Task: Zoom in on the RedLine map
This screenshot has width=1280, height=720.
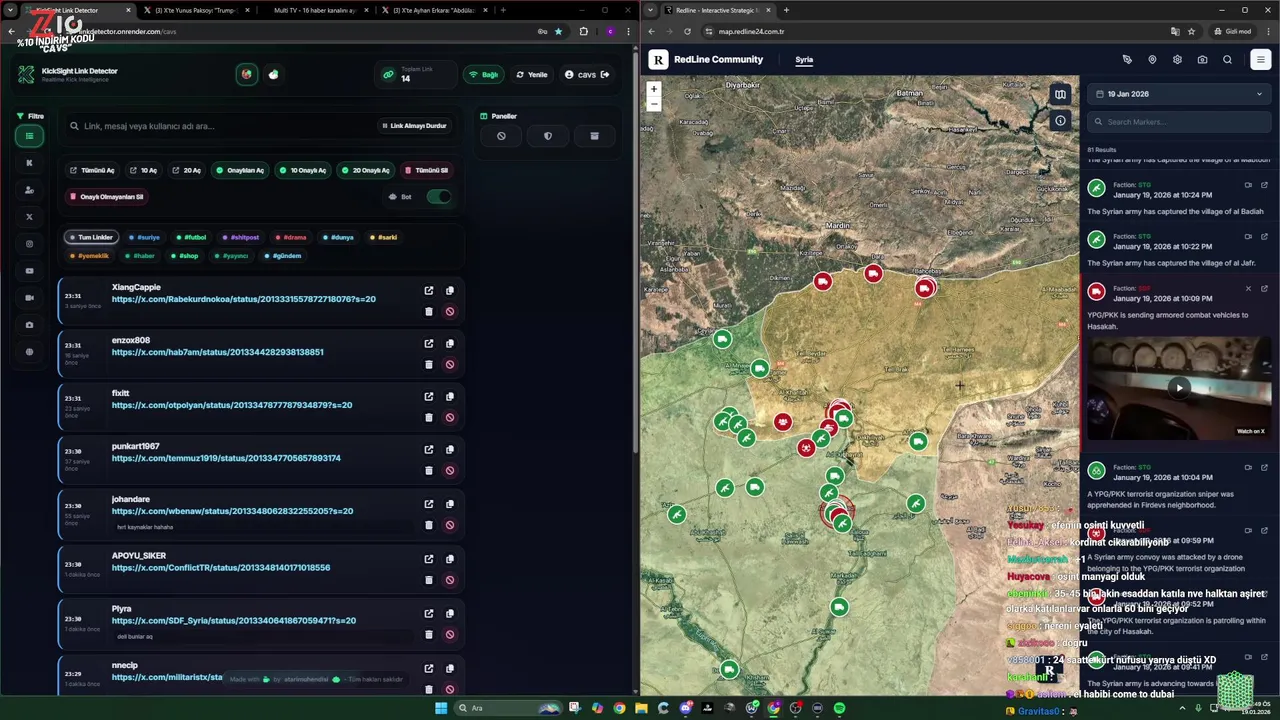Action: pos(654,89)
